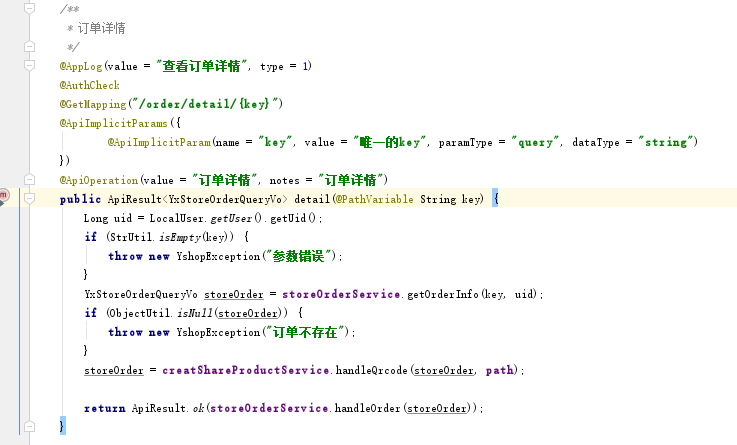The width and height of the screenshot is (737, 445).
Task: Click the detail method name
Action: (x=312, y=199)
